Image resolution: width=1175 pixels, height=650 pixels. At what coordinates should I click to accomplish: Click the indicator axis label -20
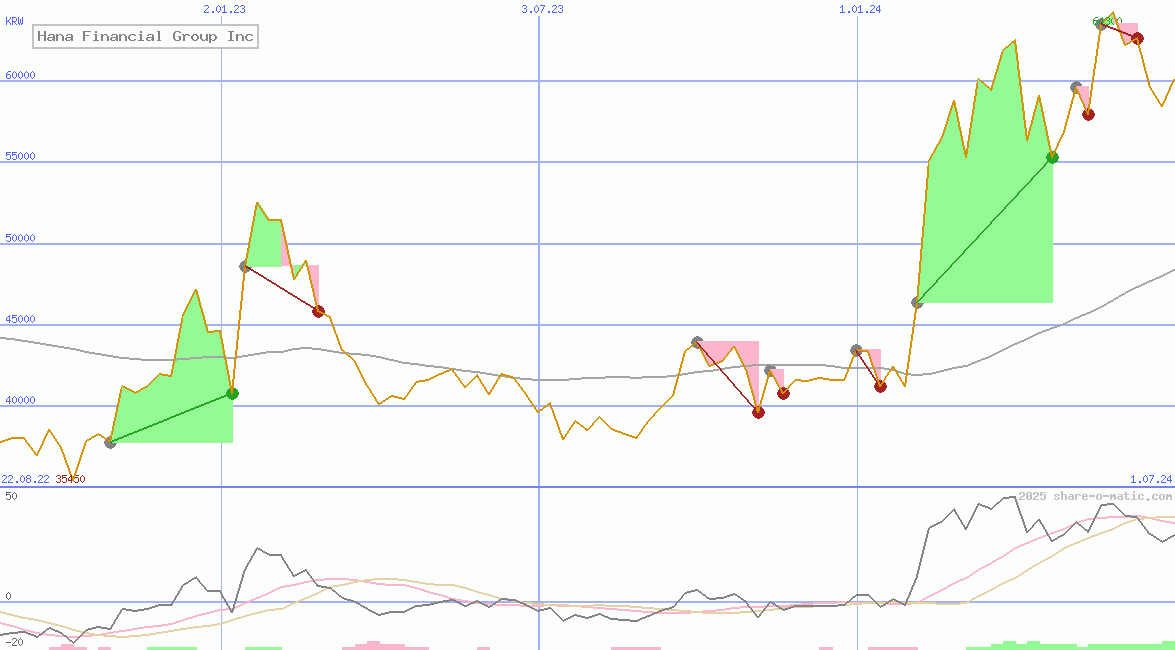click(x=14, y=643)
